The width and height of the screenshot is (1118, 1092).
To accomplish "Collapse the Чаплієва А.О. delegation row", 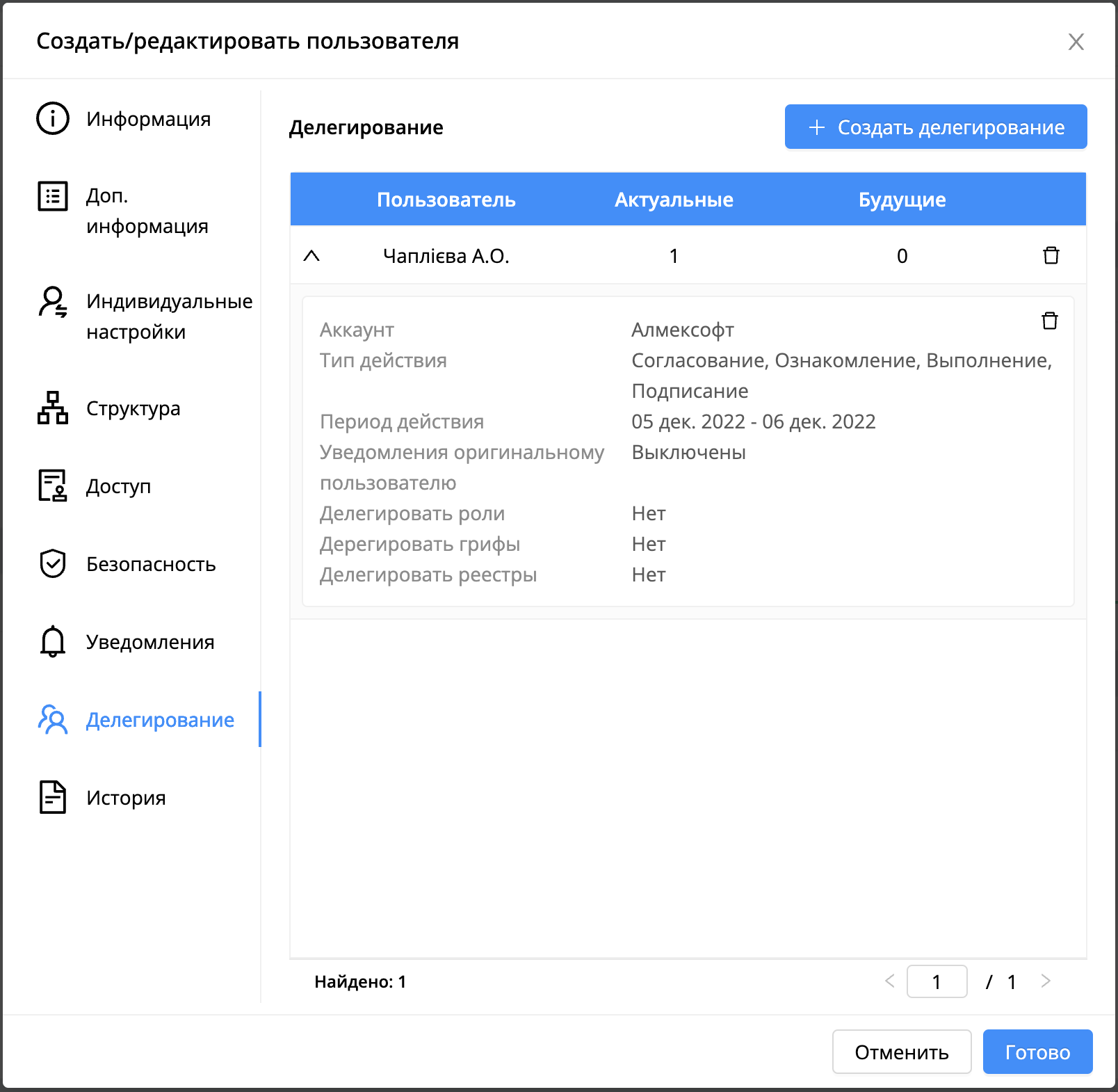I will click(x=311, y=256).
